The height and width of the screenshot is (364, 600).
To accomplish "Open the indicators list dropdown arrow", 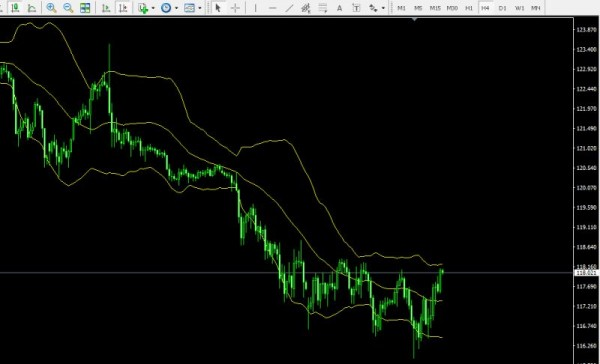I will click(153, 8).
